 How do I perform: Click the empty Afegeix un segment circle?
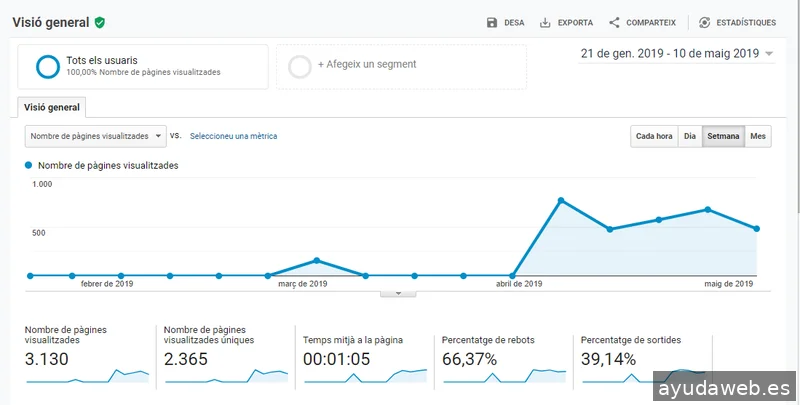pos(299,67)
